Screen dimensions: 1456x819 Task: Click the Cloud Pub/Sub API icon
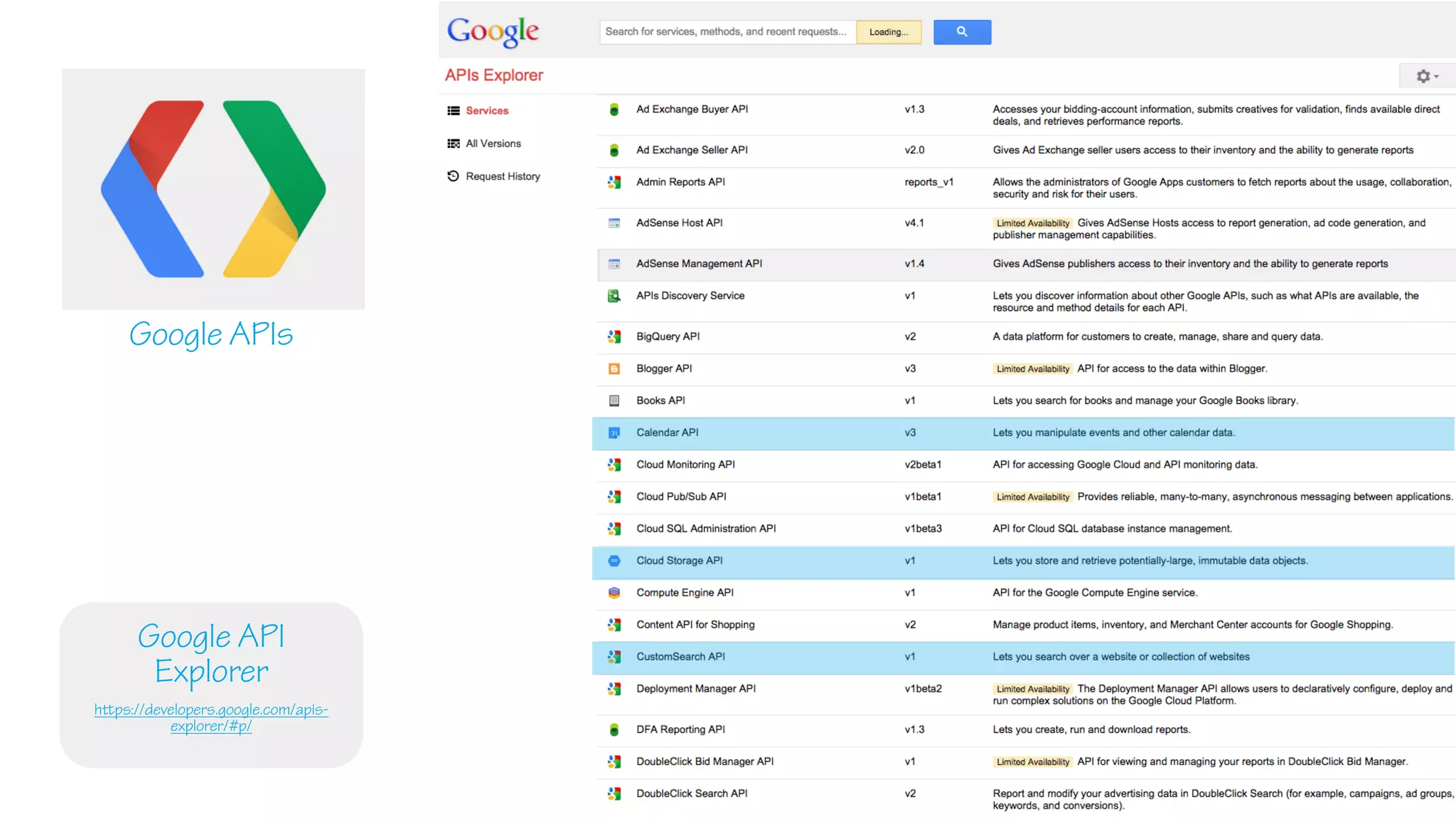[x=614, y=497]
